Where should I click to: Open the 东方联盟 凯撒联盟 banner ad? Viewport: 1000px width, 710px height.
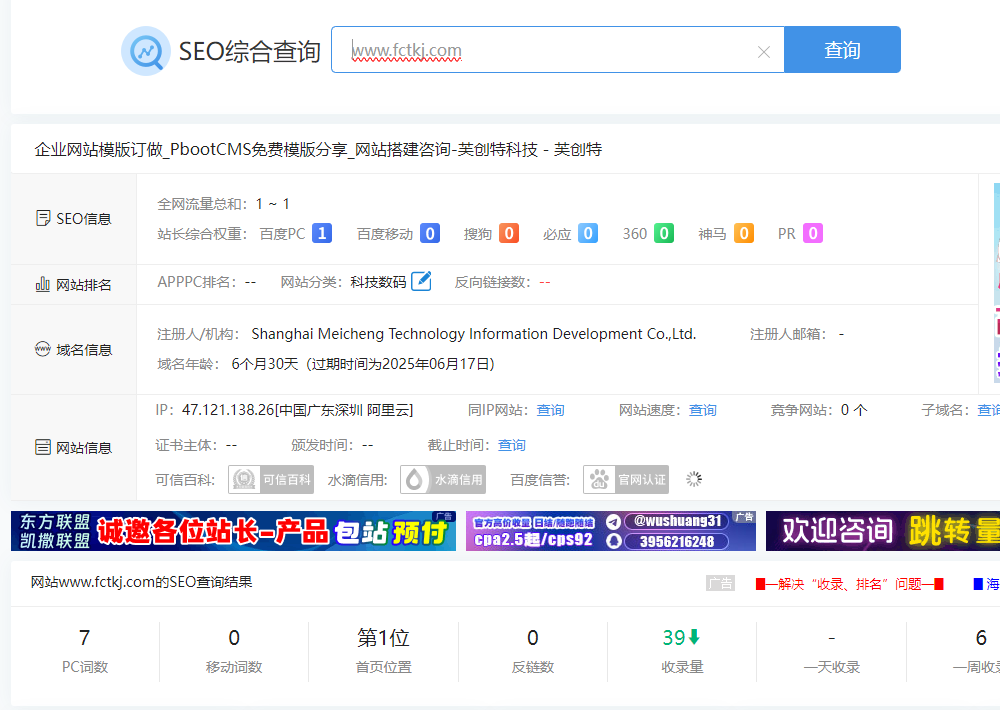[233, 531]
